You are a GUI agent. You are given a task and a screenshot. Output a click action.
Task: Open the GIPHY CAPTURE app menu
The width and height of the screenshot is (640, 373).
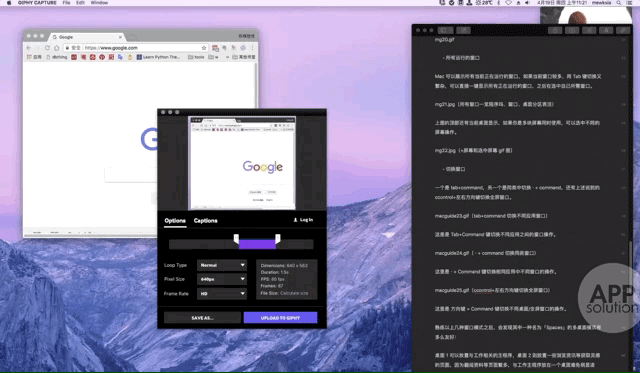[37, 3]
